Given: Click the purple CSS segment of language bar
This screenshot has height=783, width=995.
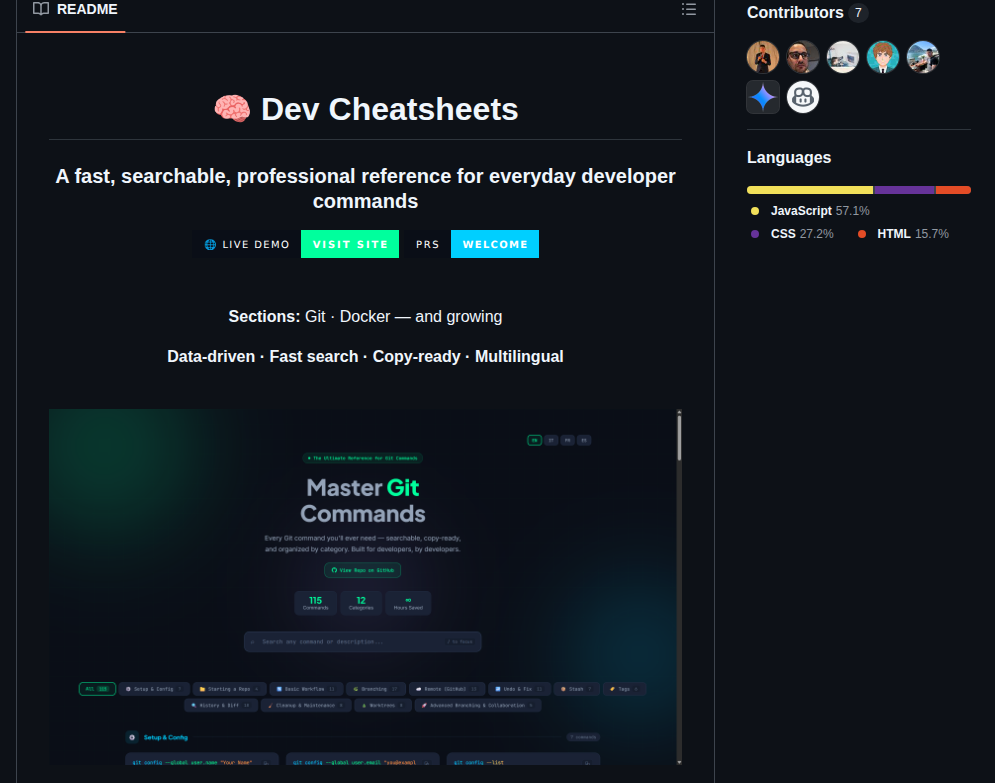Looking at the screenshot, I should 904,190.
